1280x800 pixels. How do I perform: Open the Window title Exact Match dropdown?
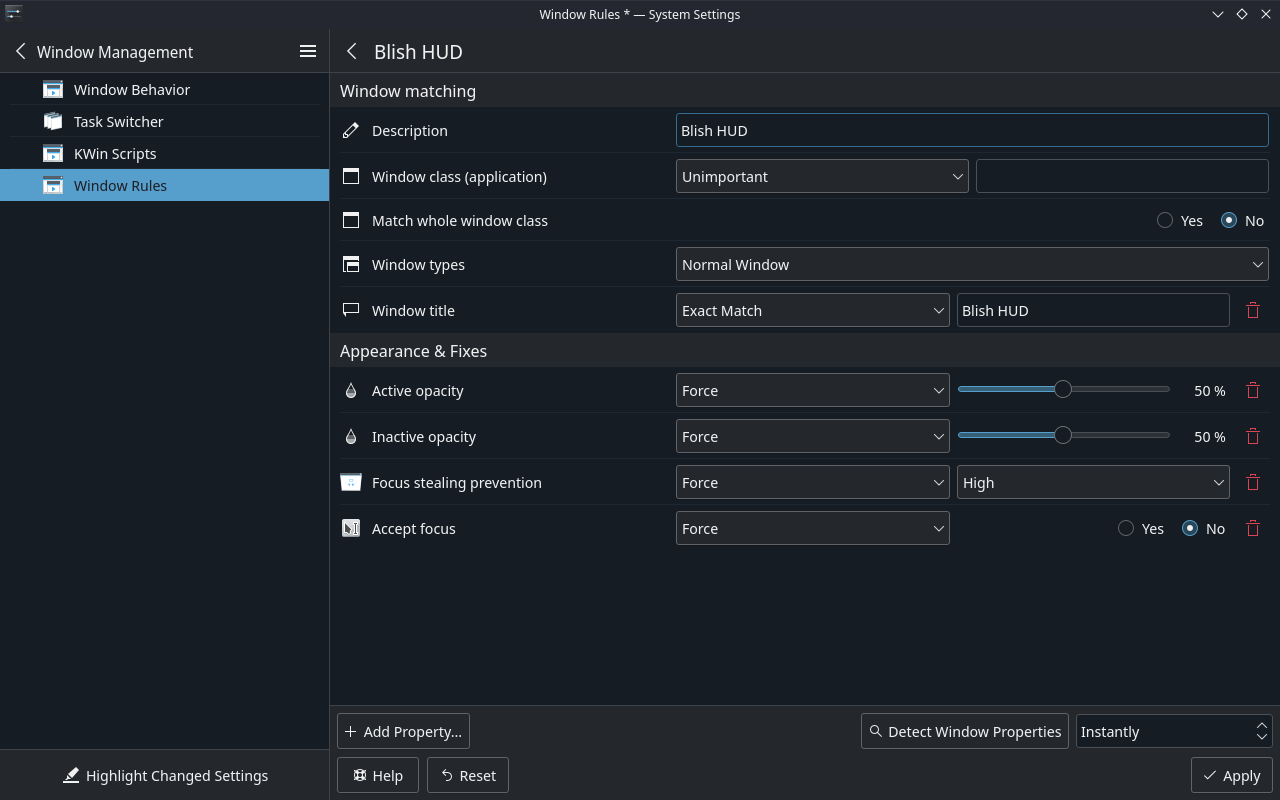tap(813, 310)
